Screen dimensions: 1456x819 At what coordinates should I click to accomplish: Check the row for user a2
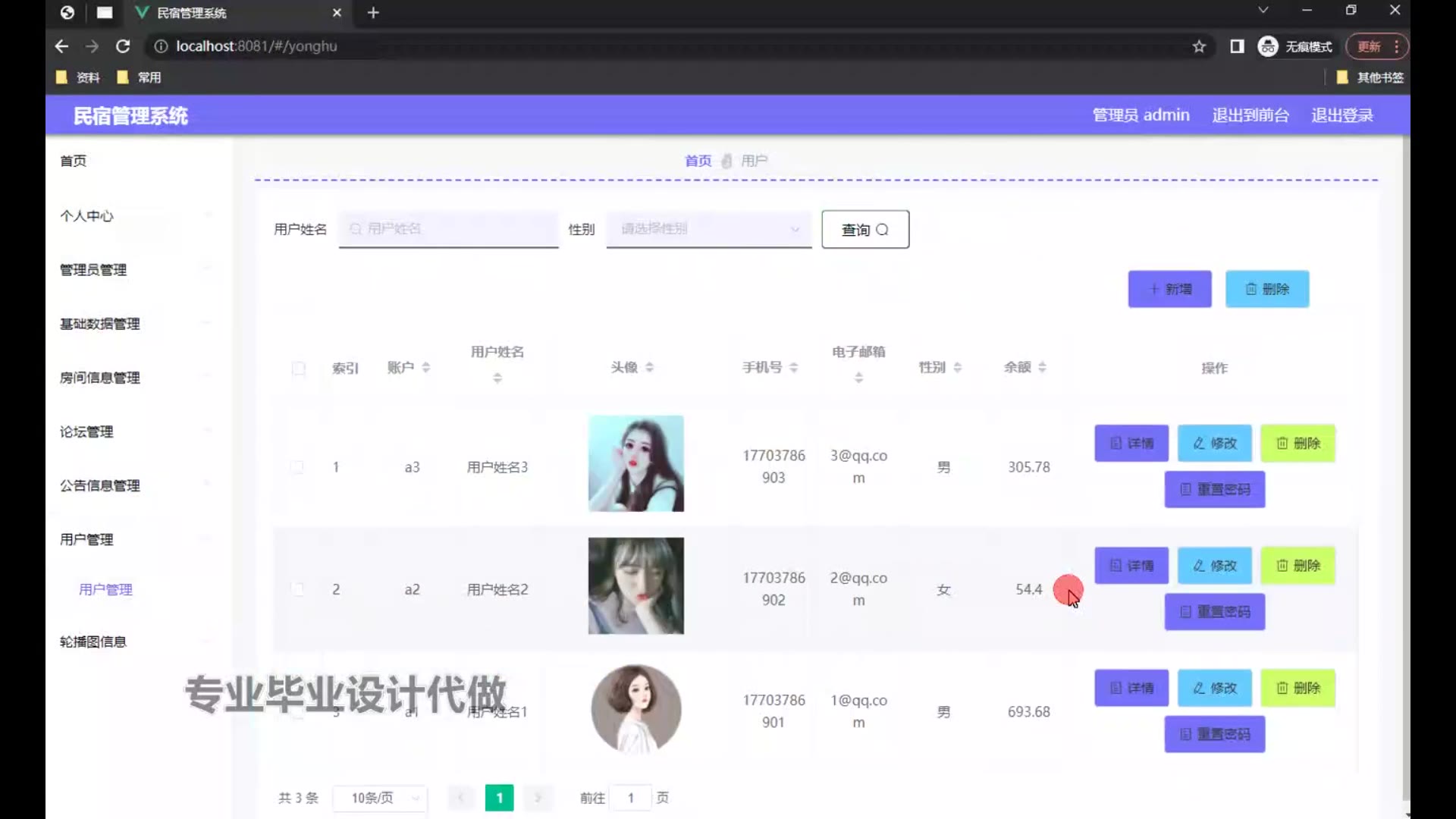297,589
